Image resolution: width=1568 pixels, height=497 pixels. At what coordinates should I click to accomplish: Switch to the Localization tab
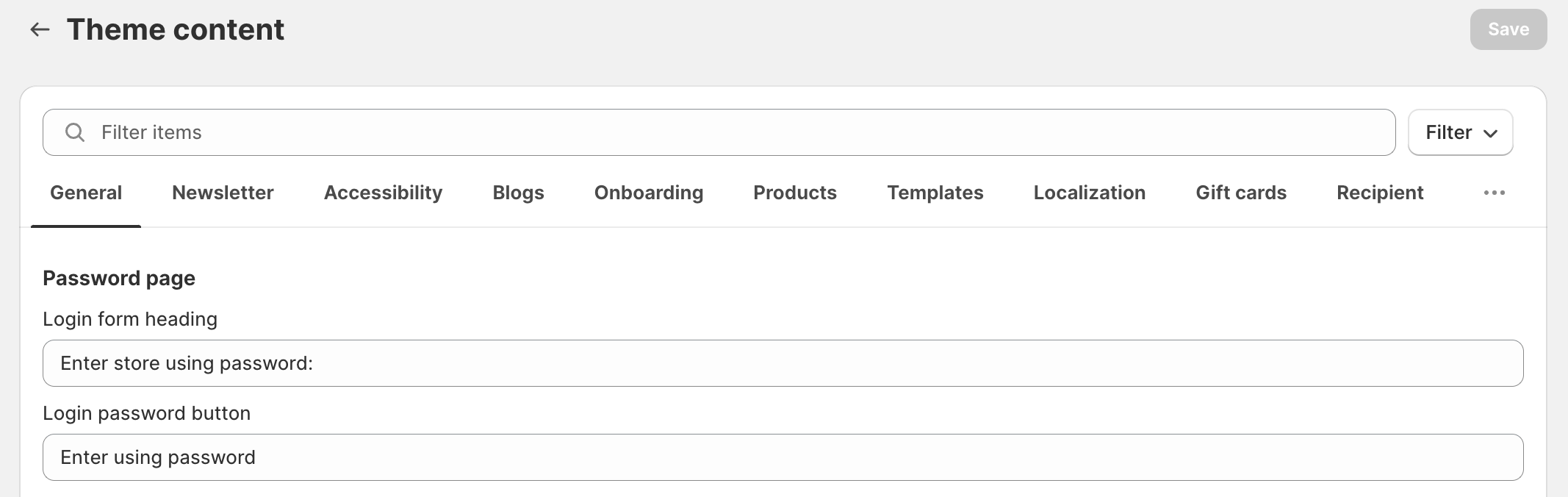(x=1089, y=193)
